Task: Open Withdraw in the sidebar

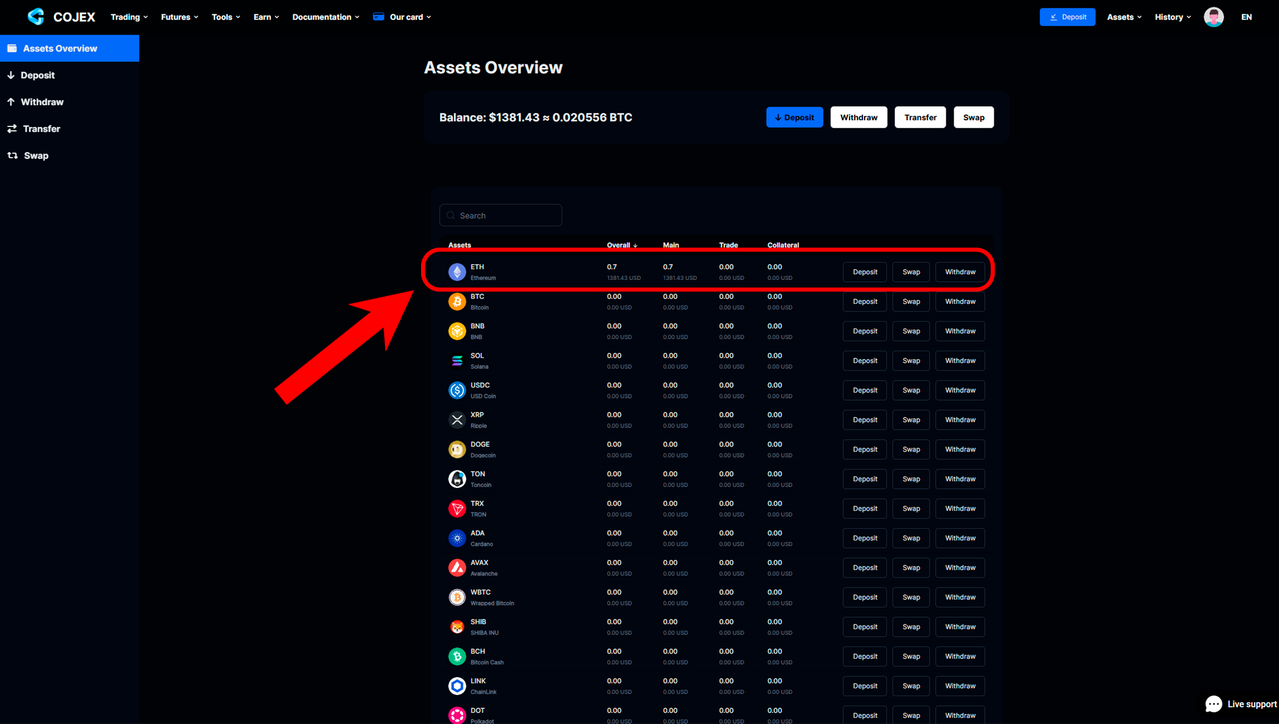Action: point(69,102)
